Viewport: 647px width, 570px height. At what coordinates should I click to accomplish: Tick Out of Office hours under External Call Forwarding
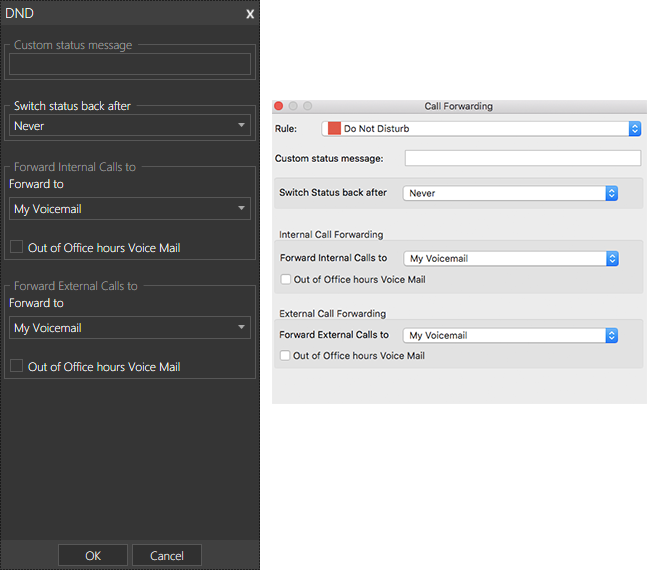point(285,355)
